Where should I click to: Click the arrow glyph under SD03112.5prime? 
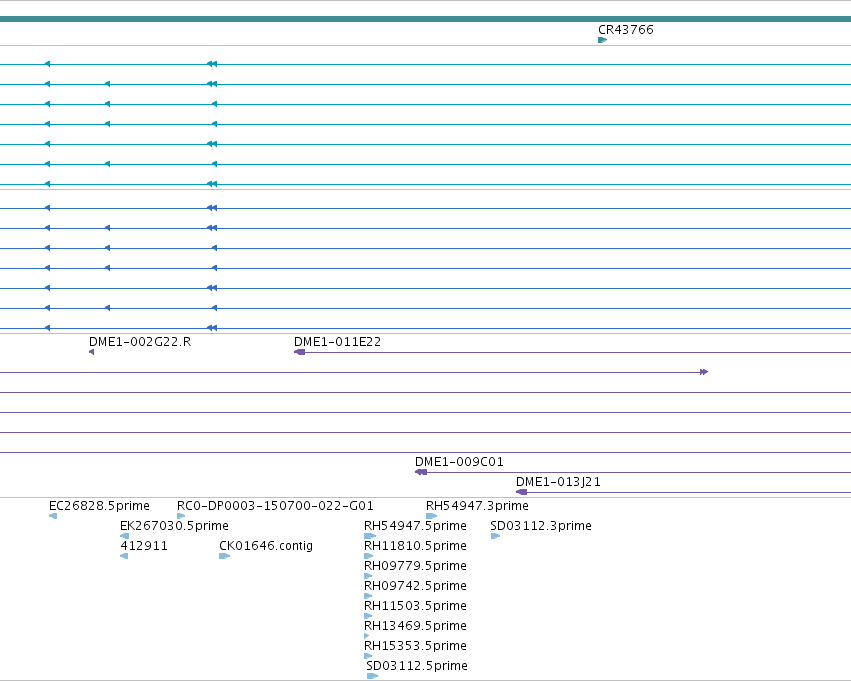[x=372, y=676]
